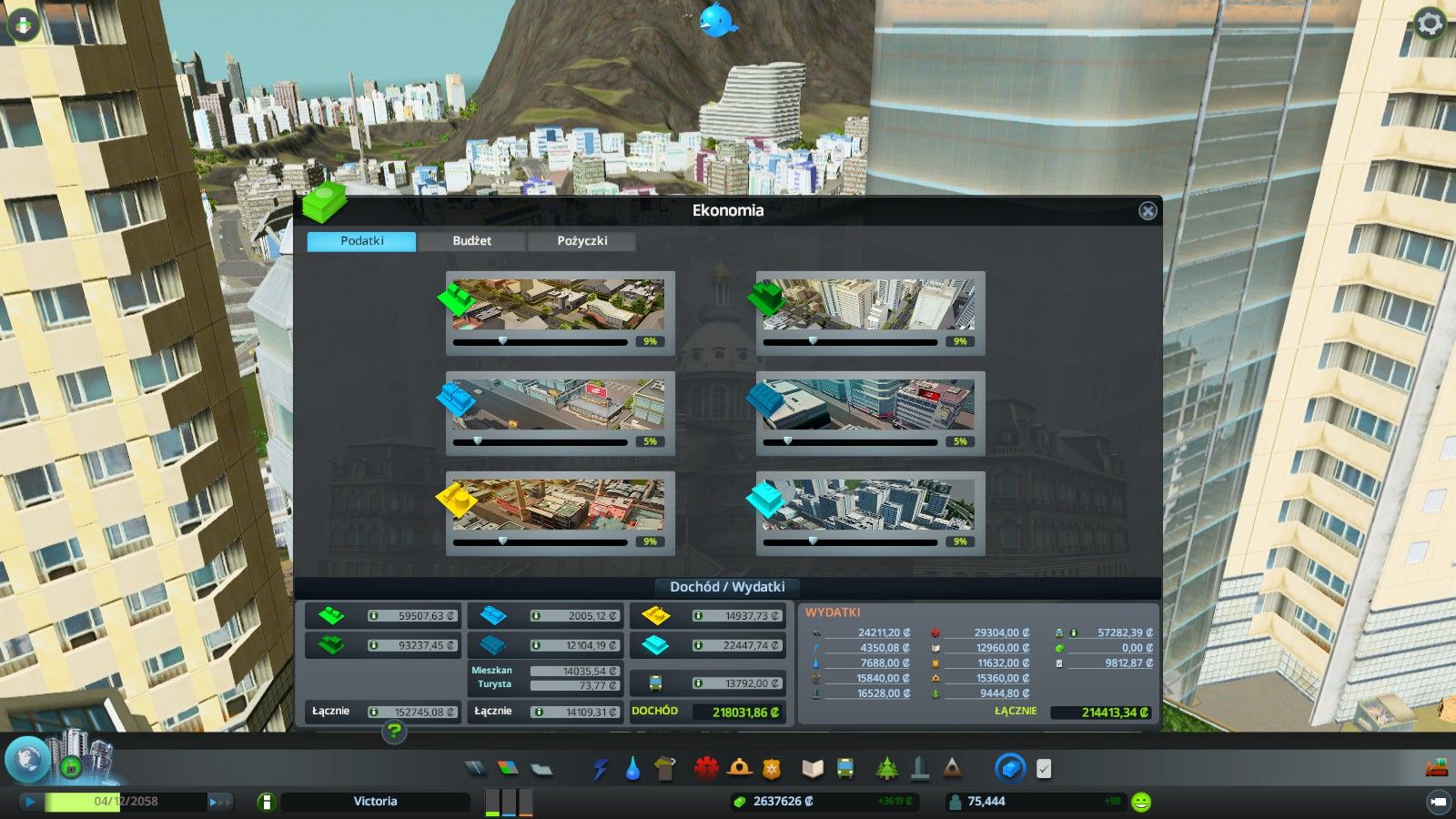Click the green help question mark

coord(395,731)
